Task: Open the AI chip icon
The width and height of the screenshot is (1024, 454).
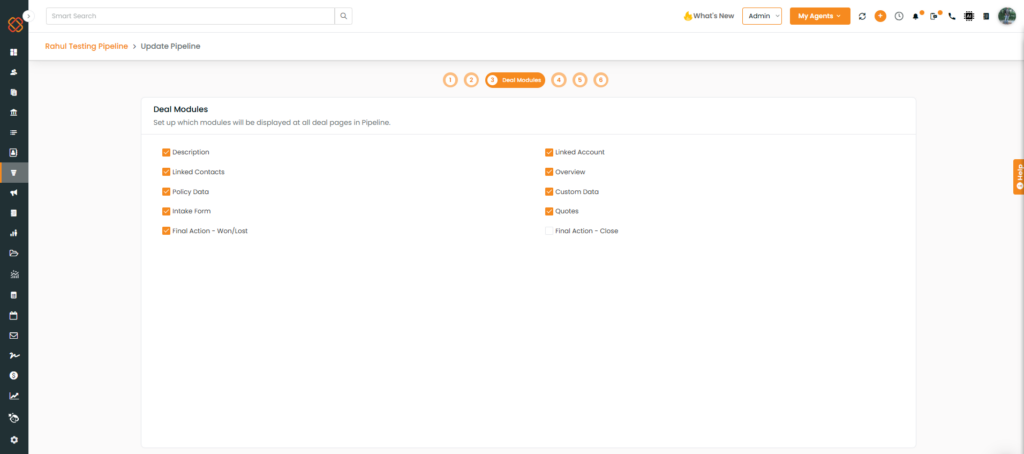Action: point(968,16)
